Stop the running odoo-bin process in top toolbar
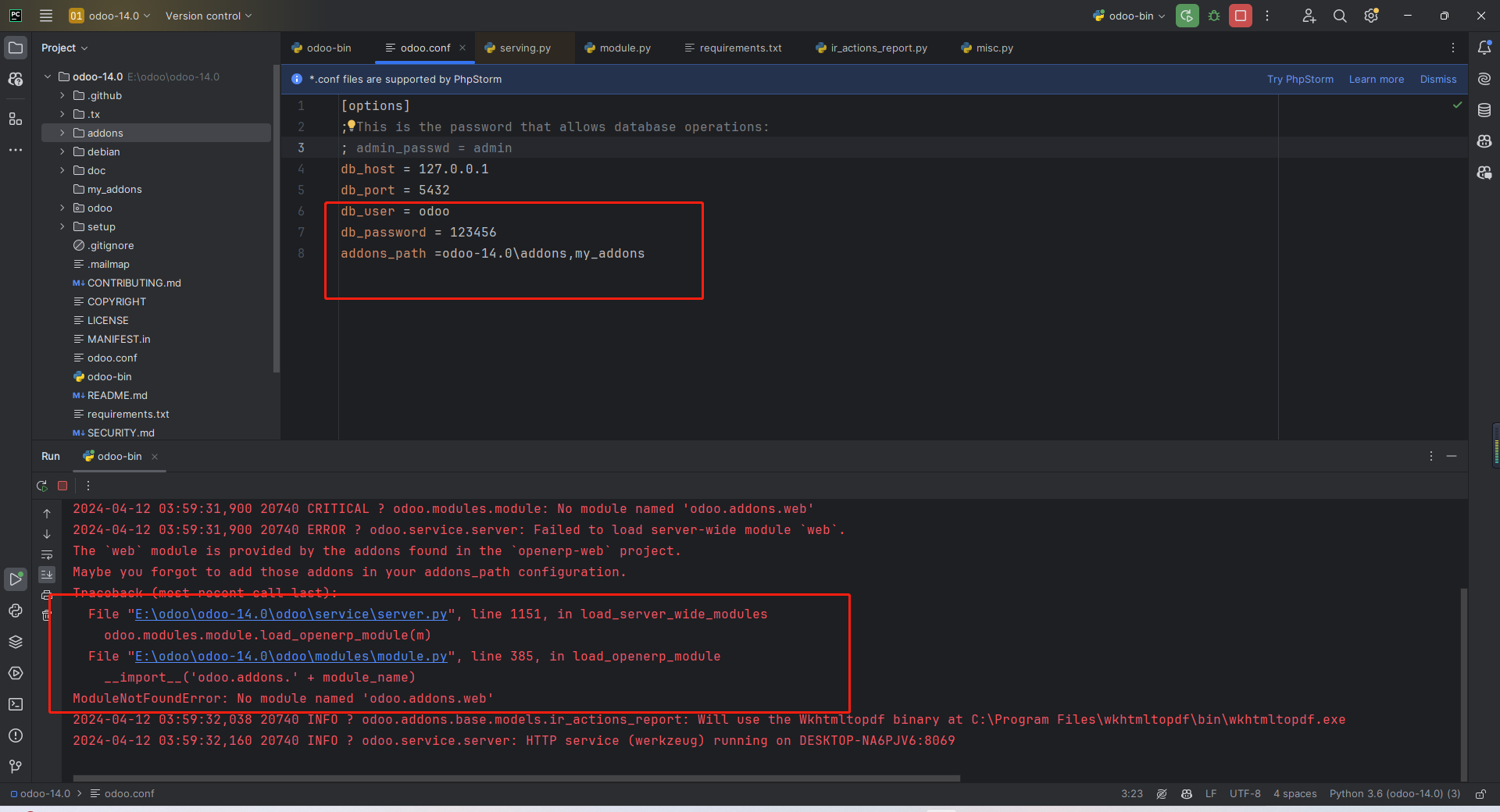Viewport: 1500px width, 812px height. coord(1241,16)
